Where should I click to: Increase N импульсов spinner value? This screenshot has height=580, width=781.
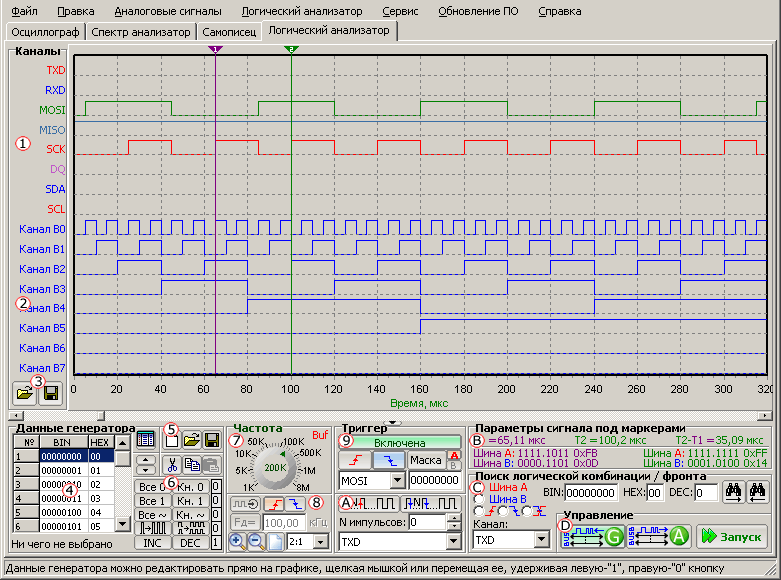click(x=454, y=518)
